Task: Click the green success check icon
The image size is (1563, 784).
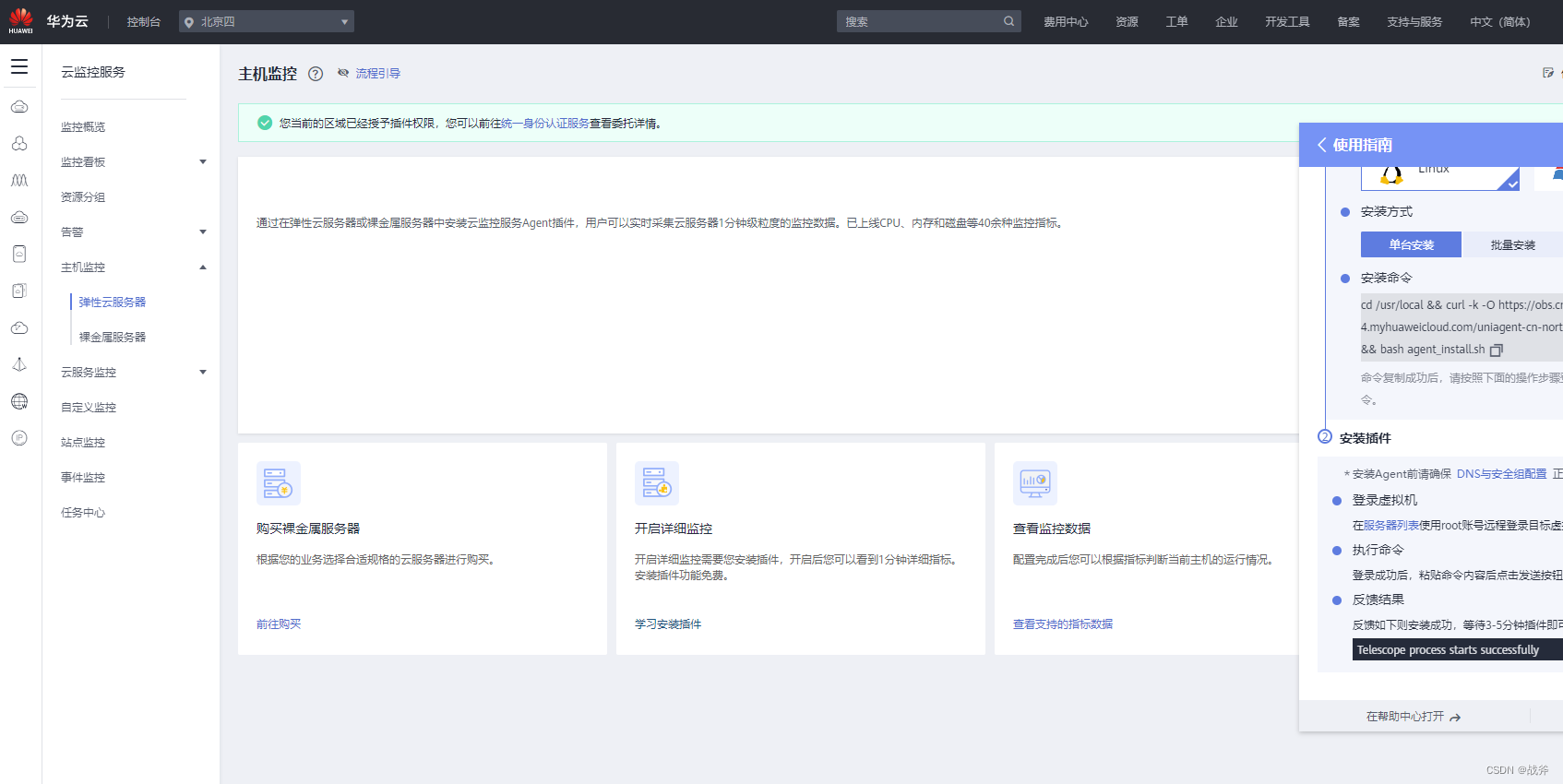Action: 265,123
